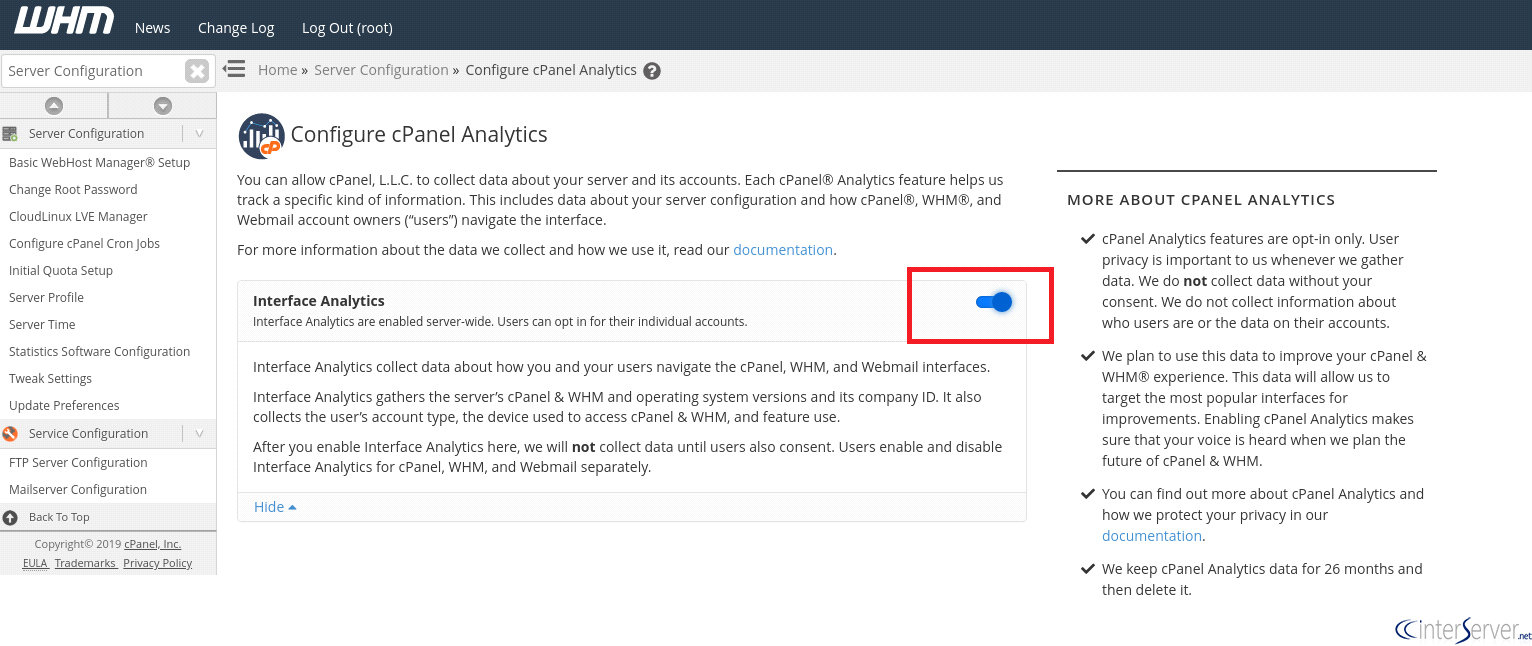Image resolution: width=1532 pixels, height=646 pixels.
Task: Click MORE ABOUT CPANEL ANALYTICS heading
Action: pyautogui.click(x=1201, y=200)
